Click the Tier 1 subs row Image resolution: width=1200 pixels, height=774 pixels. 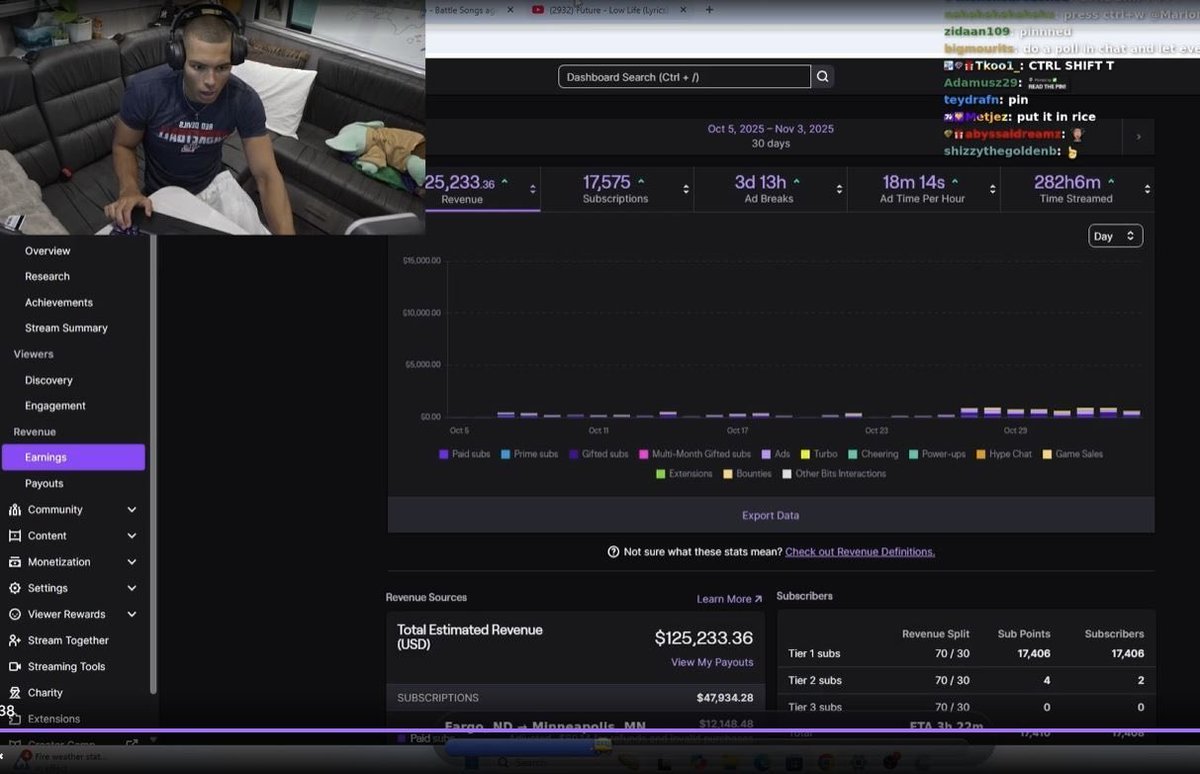pyautogui.click(x=966, y=654)
